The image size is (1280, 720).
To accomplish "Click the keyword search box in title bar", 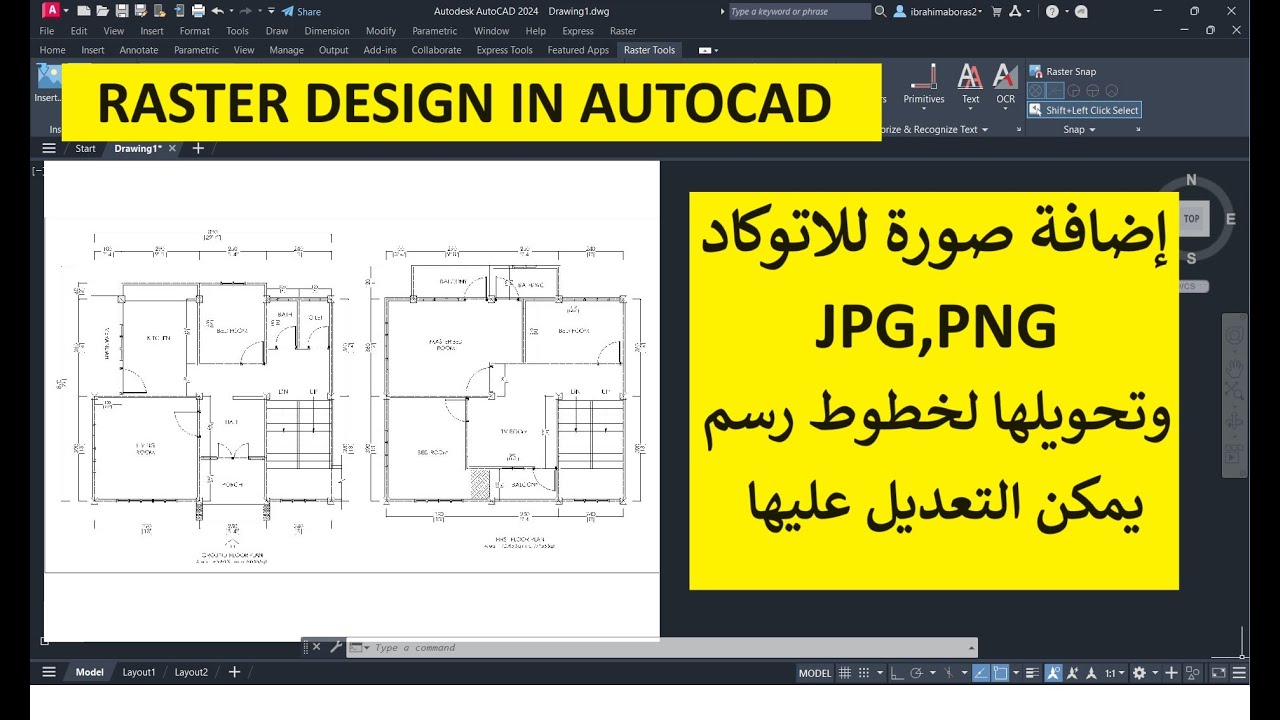I will [x=798, y=11].
